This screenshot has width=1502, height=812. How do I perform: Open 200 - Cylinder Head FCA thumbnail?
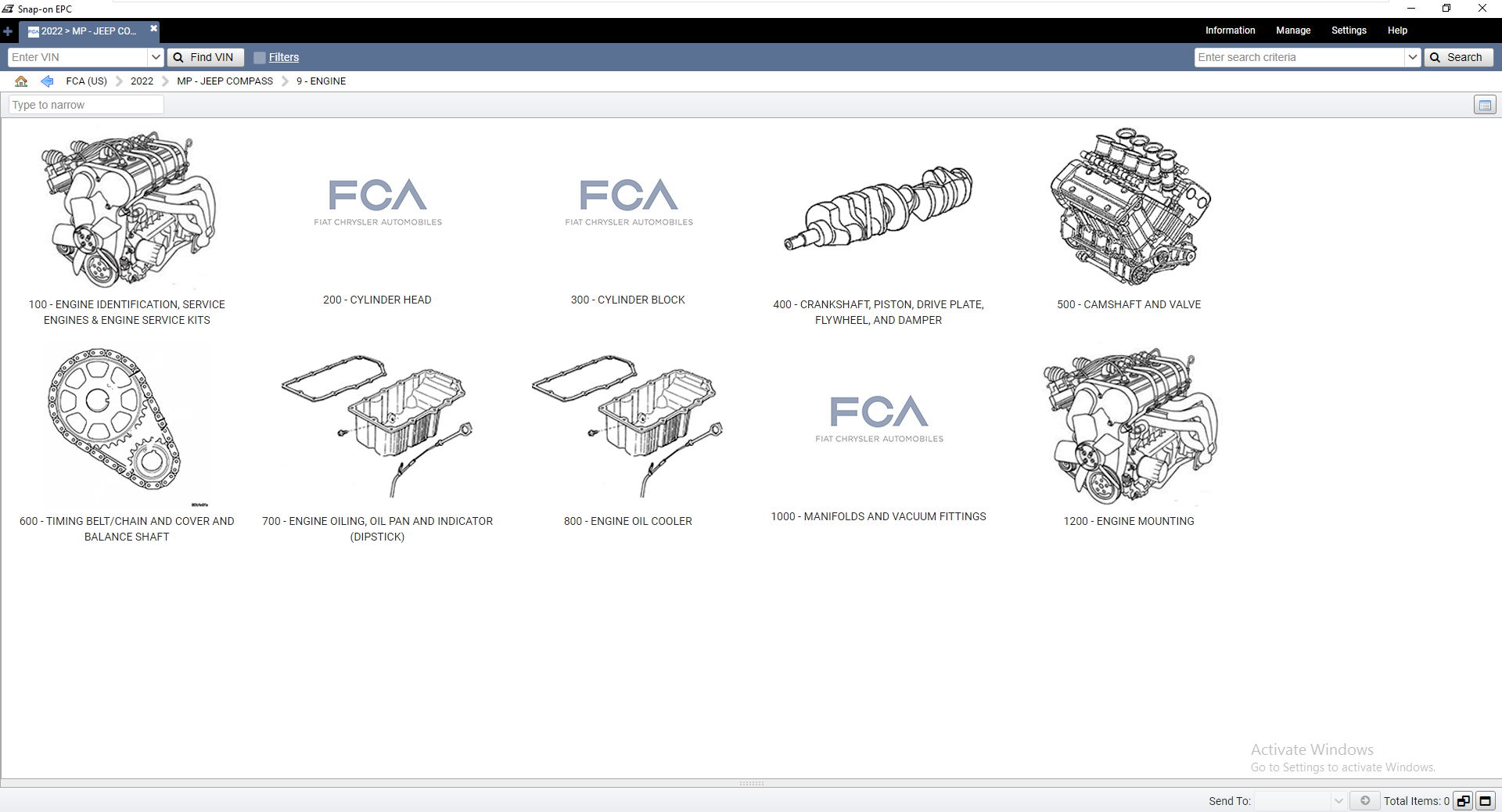378,202
